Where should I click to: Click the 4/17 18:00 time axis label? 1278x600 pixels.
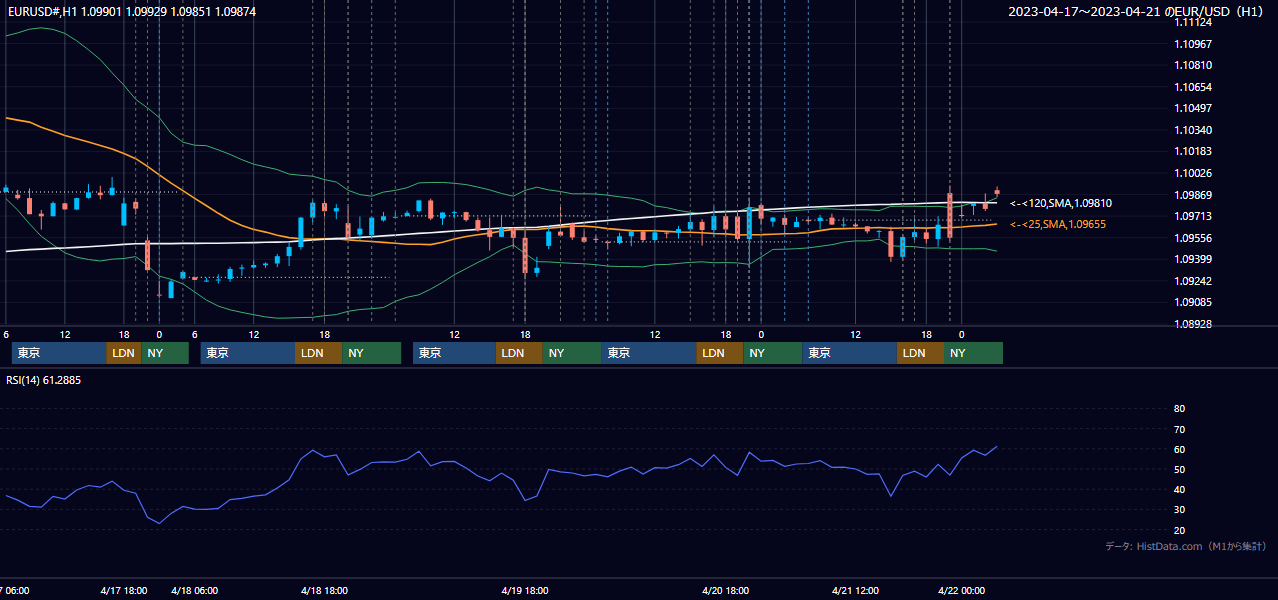click(124, 590)
